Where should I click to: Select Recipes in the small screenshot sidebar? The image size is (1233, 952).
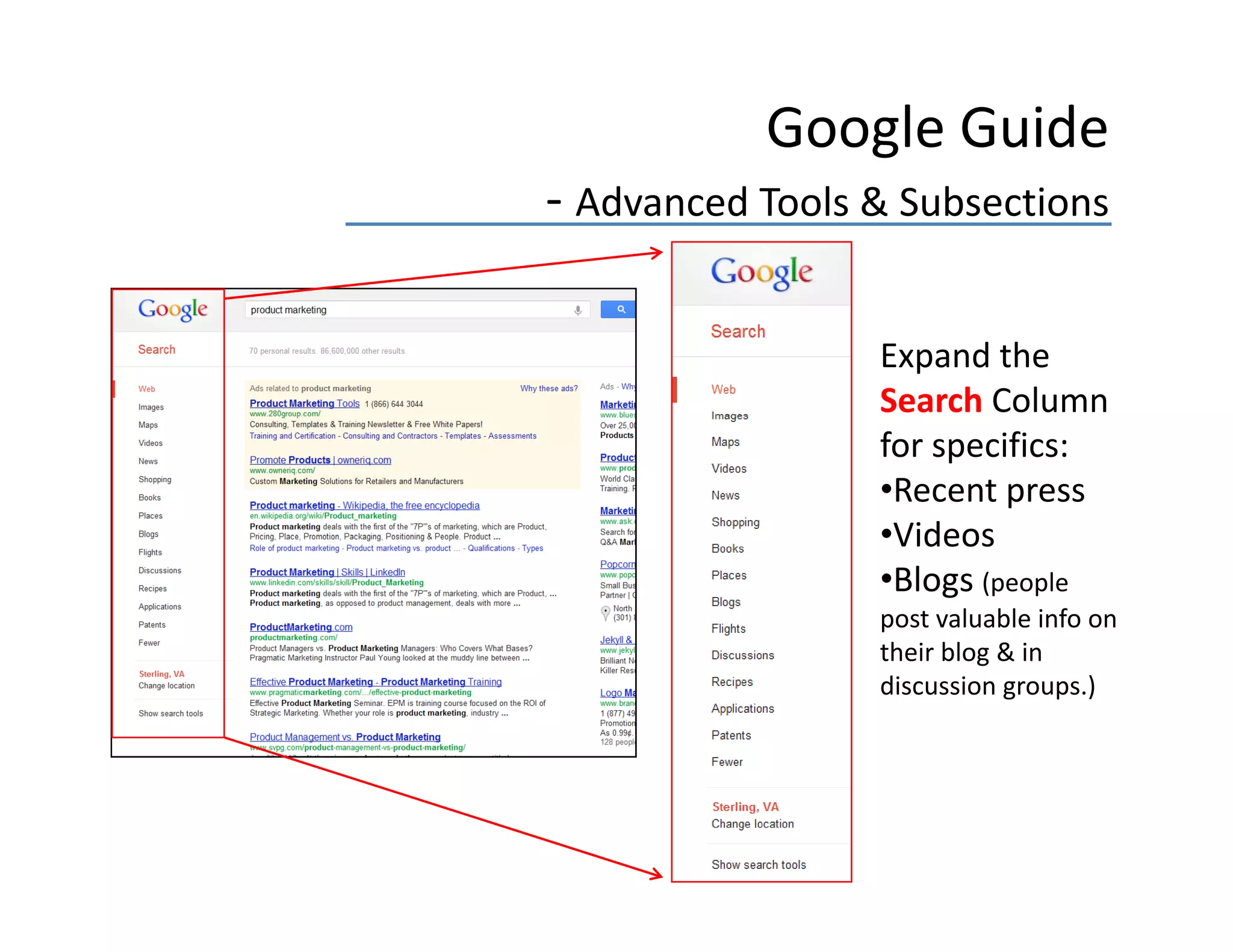(152, 589)
